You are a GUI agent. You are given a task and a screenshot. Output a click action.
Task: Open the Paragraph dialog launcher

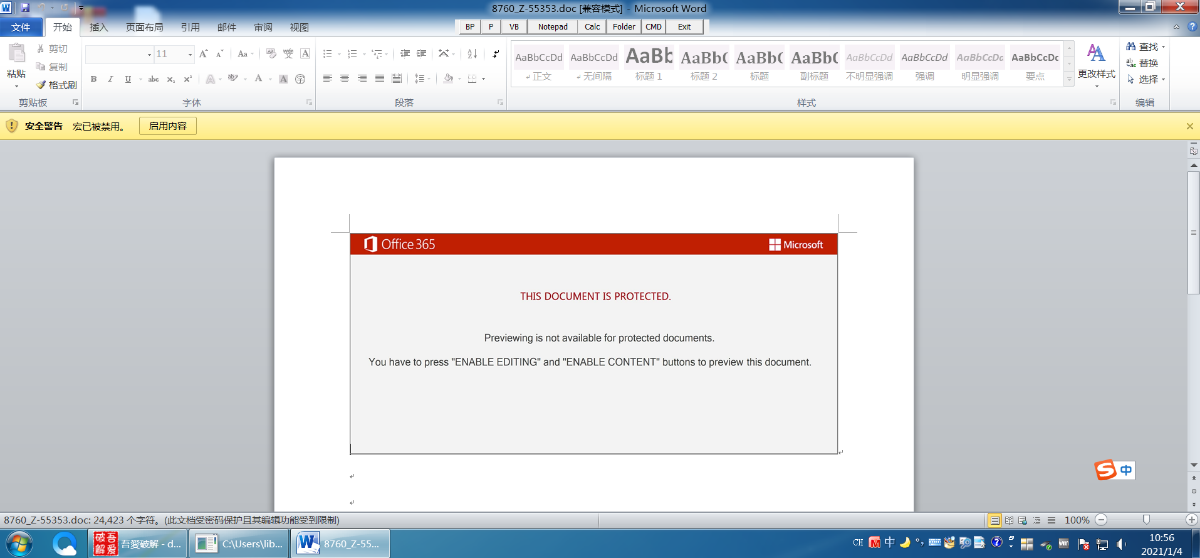coord(500,103)
